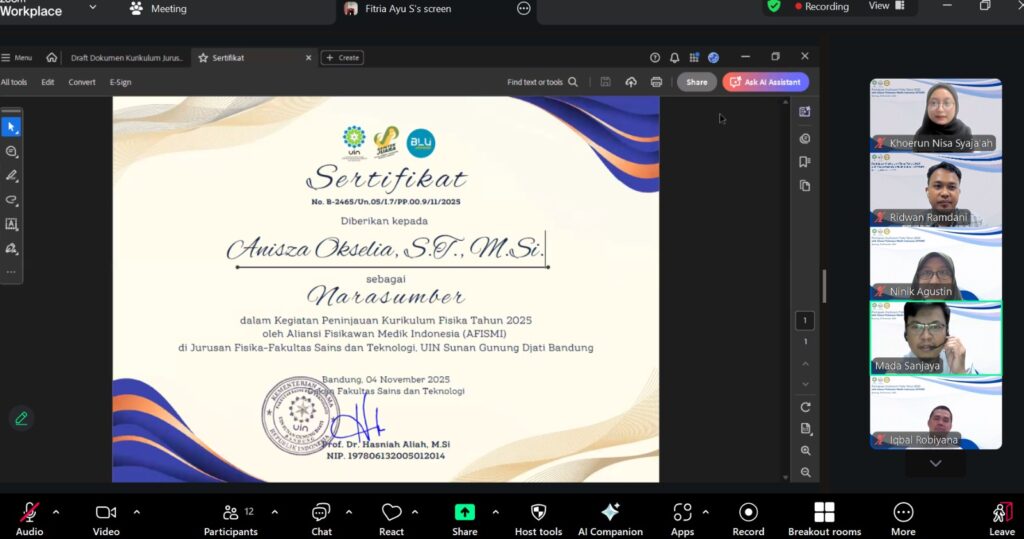The height and width of the screenshot is (539, 1024).
Task: Open Breakout rooms
Action: click(824, 515)
